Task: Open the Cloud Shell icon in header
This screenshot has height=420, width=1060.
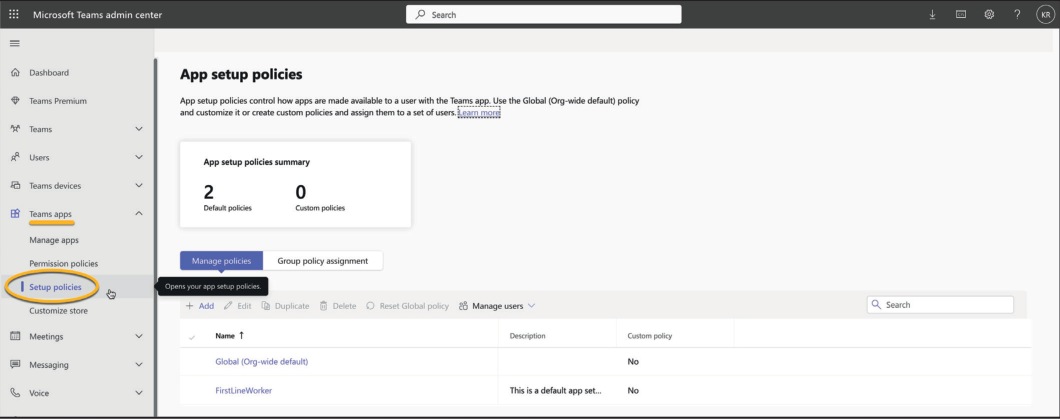Action: coord(961,14)
